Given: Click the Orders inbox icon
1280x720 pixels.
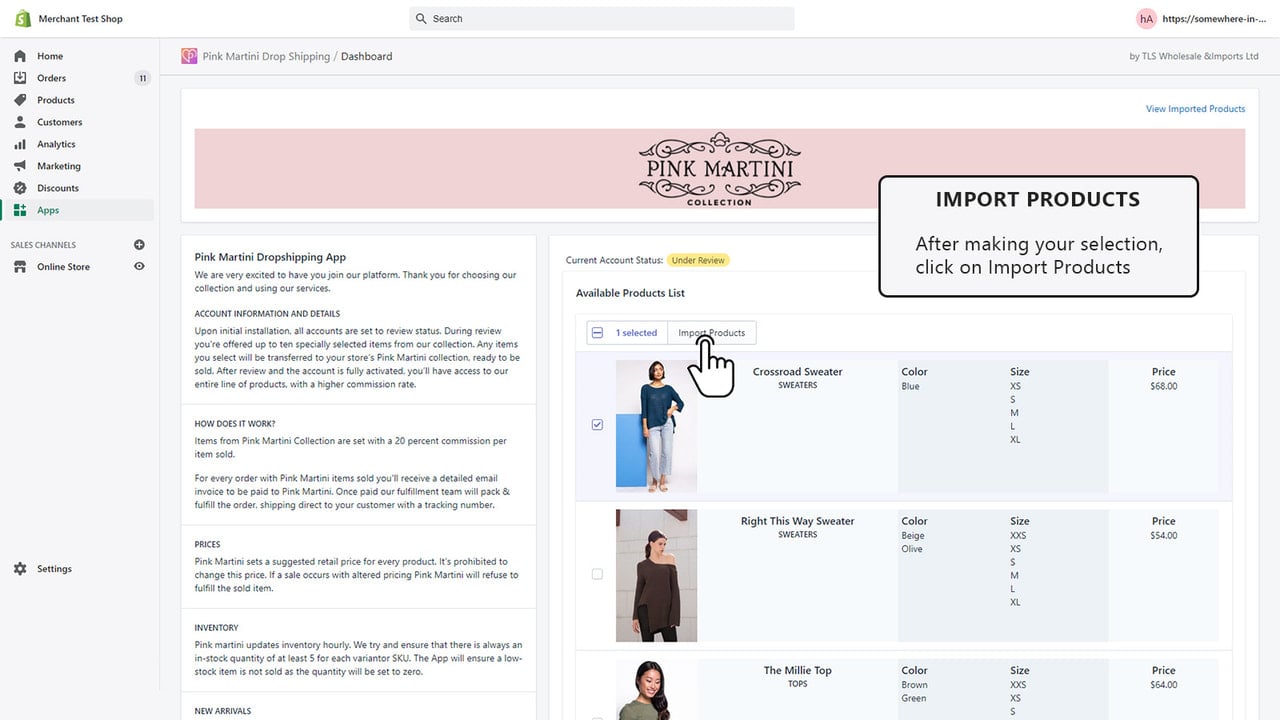Looking at the screenshot, I should tap(19, 78).
